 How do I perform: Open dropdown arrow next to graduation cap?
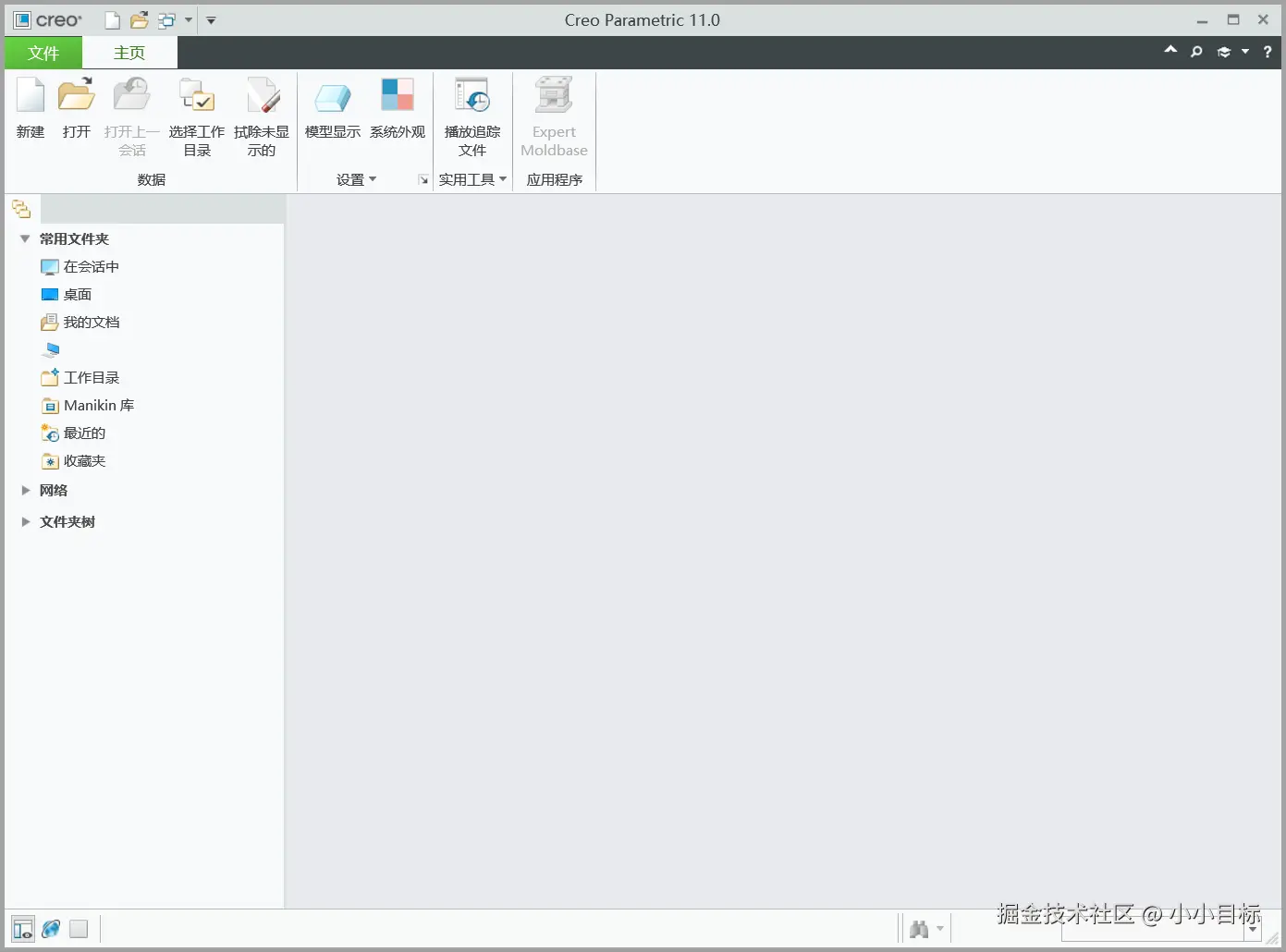click(x=1245, y=52)
